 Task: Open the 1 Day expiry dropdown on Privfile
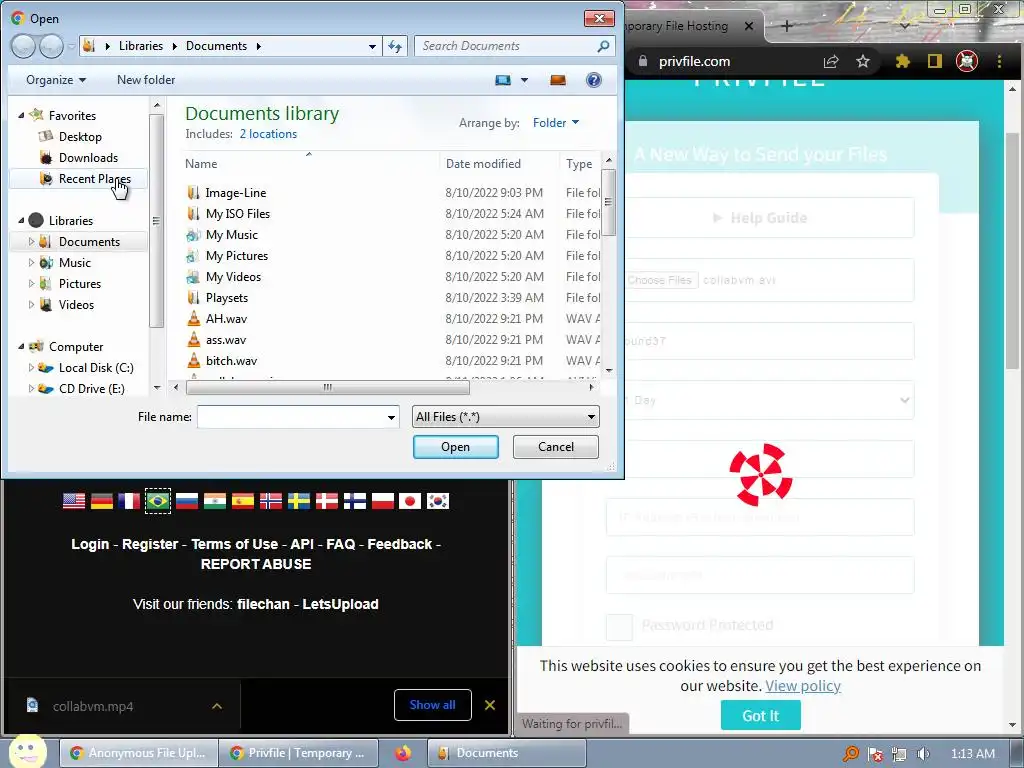(x=760, y=400)
